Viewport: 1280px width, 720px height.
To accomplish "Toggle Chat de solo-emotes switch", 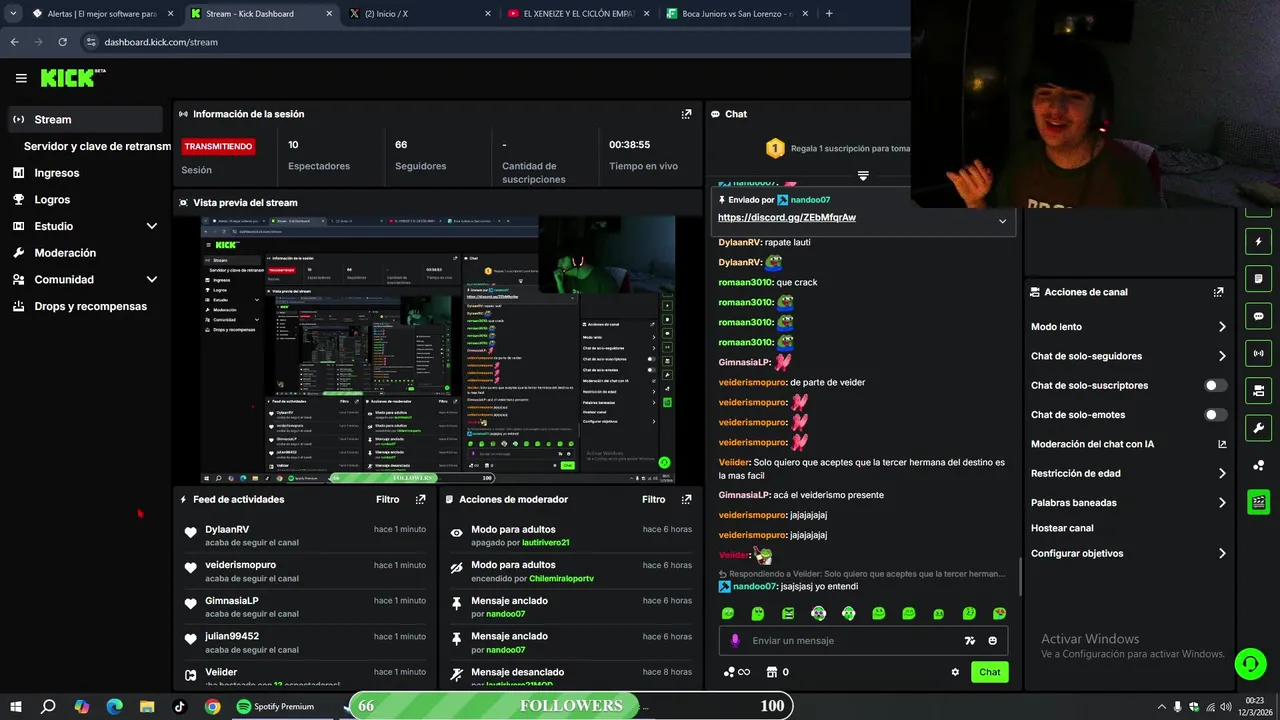I will pos(1216,415).
